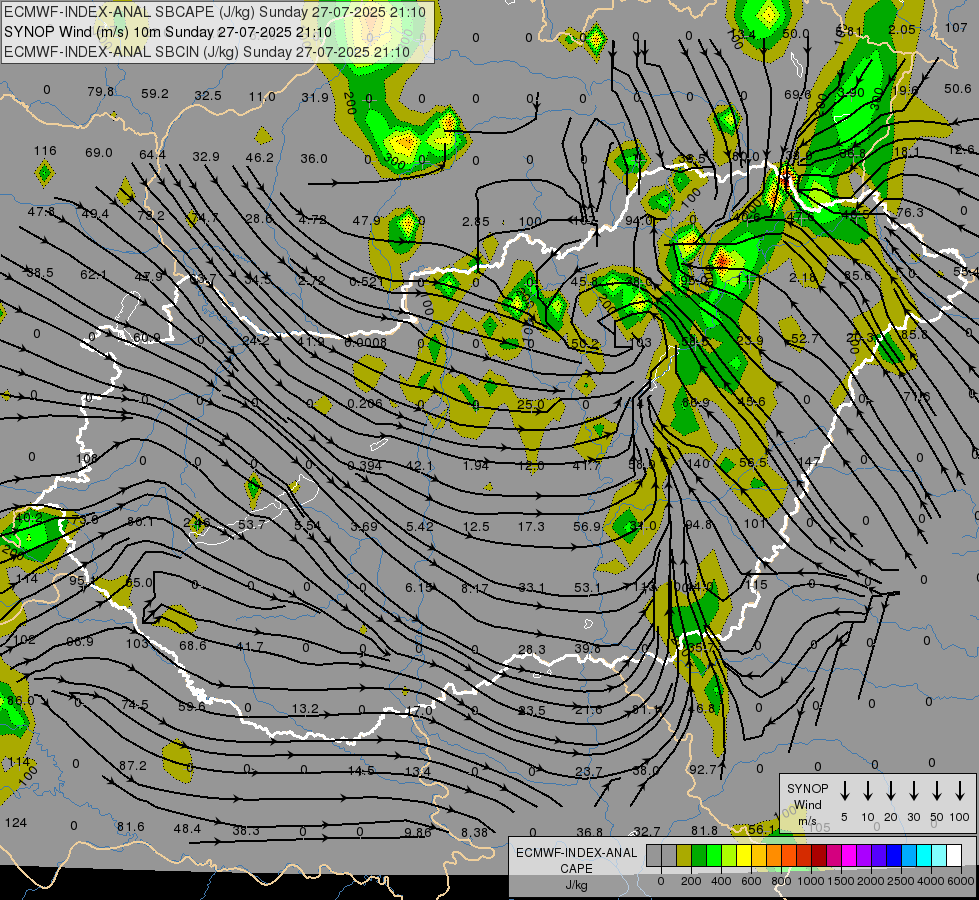Click the map value '124'
The image size is (979, 900).
(16, 823)
